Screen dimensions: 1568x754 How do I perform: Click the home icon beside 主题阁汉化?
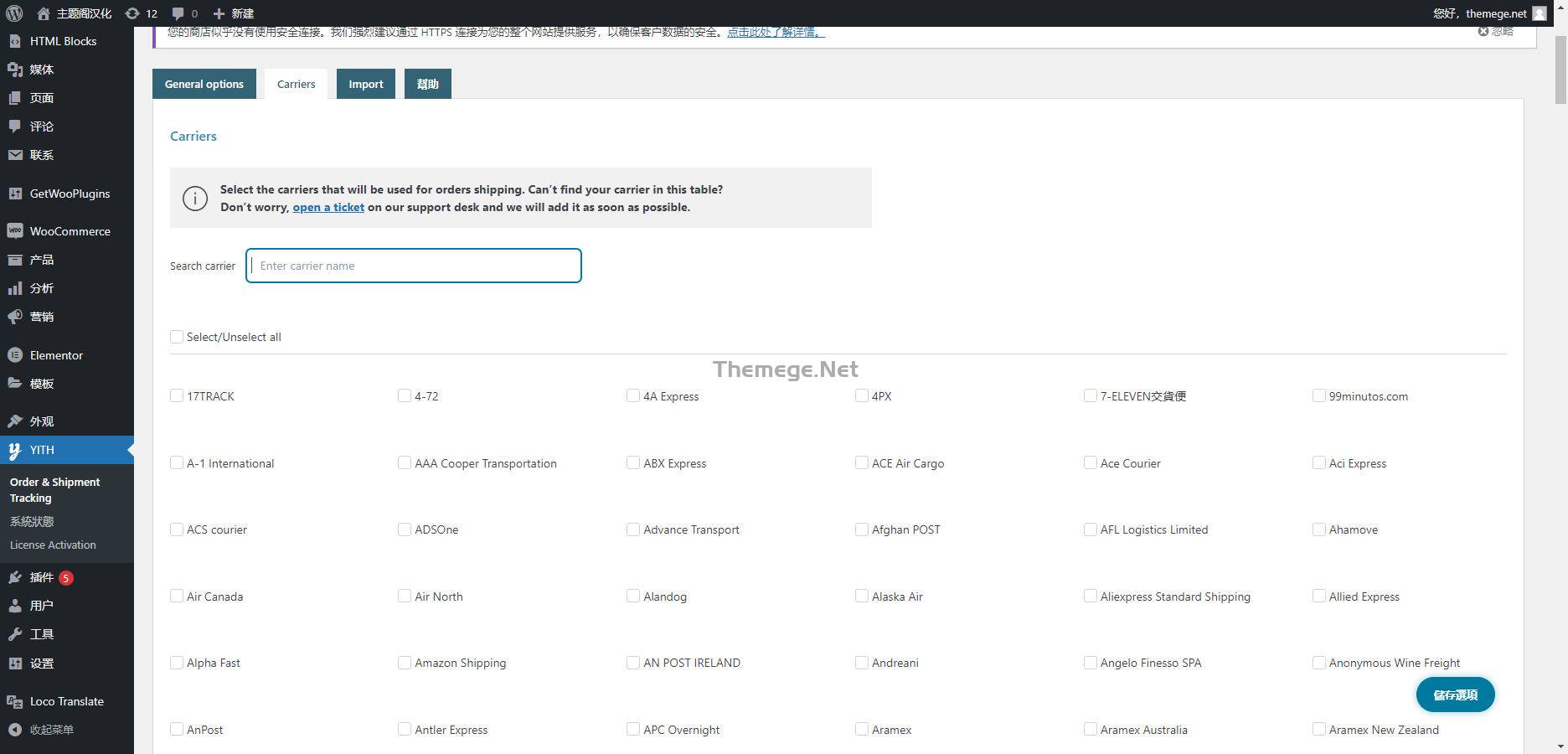coord(44,13)
